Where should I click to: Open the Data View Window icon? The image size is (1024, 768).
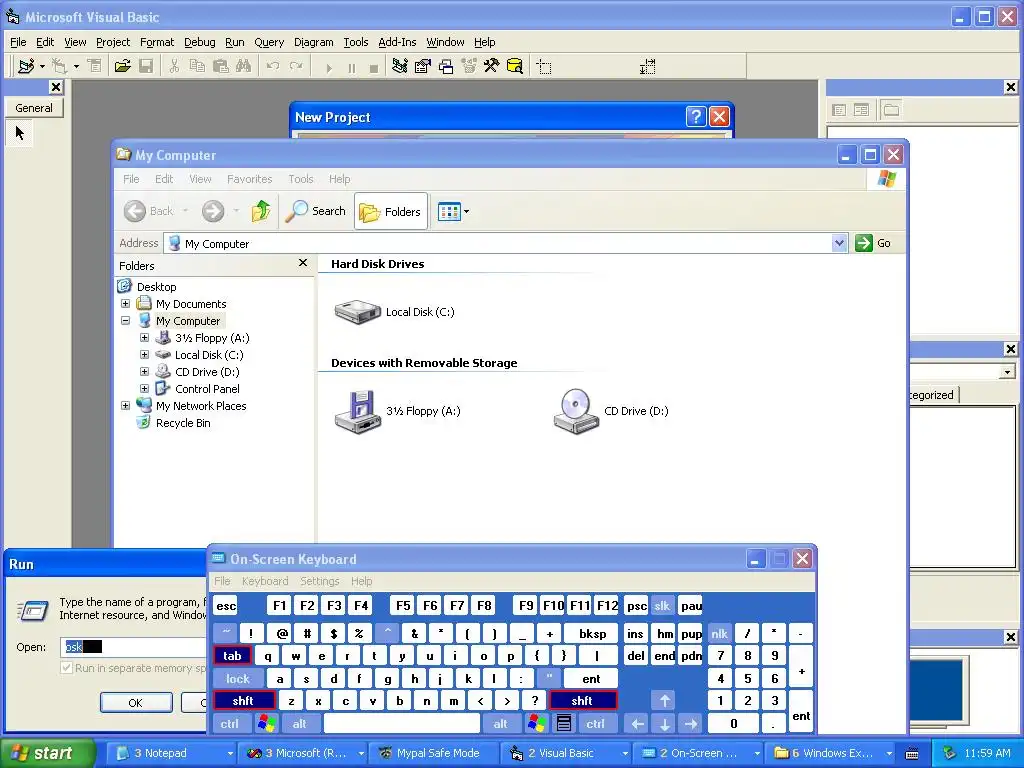click(x=515, y=66)
